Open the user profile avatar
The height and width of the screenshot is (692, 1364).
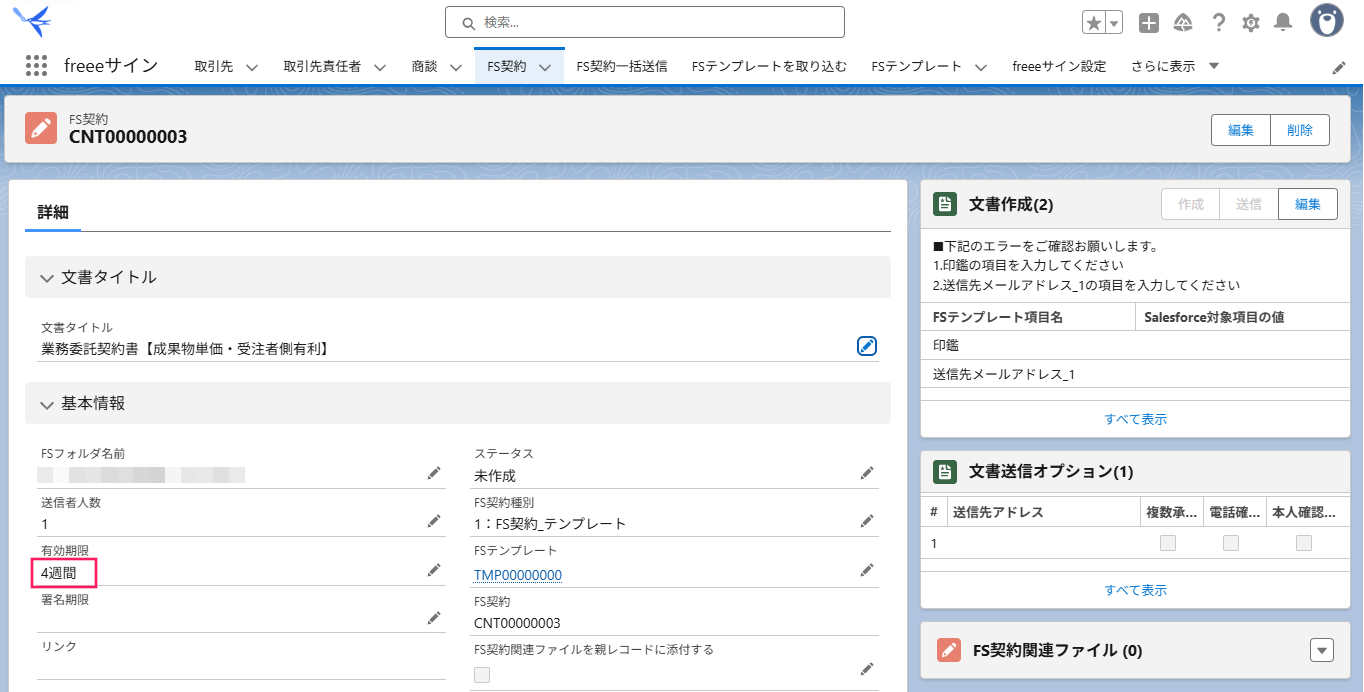[x=1327, y=20]
